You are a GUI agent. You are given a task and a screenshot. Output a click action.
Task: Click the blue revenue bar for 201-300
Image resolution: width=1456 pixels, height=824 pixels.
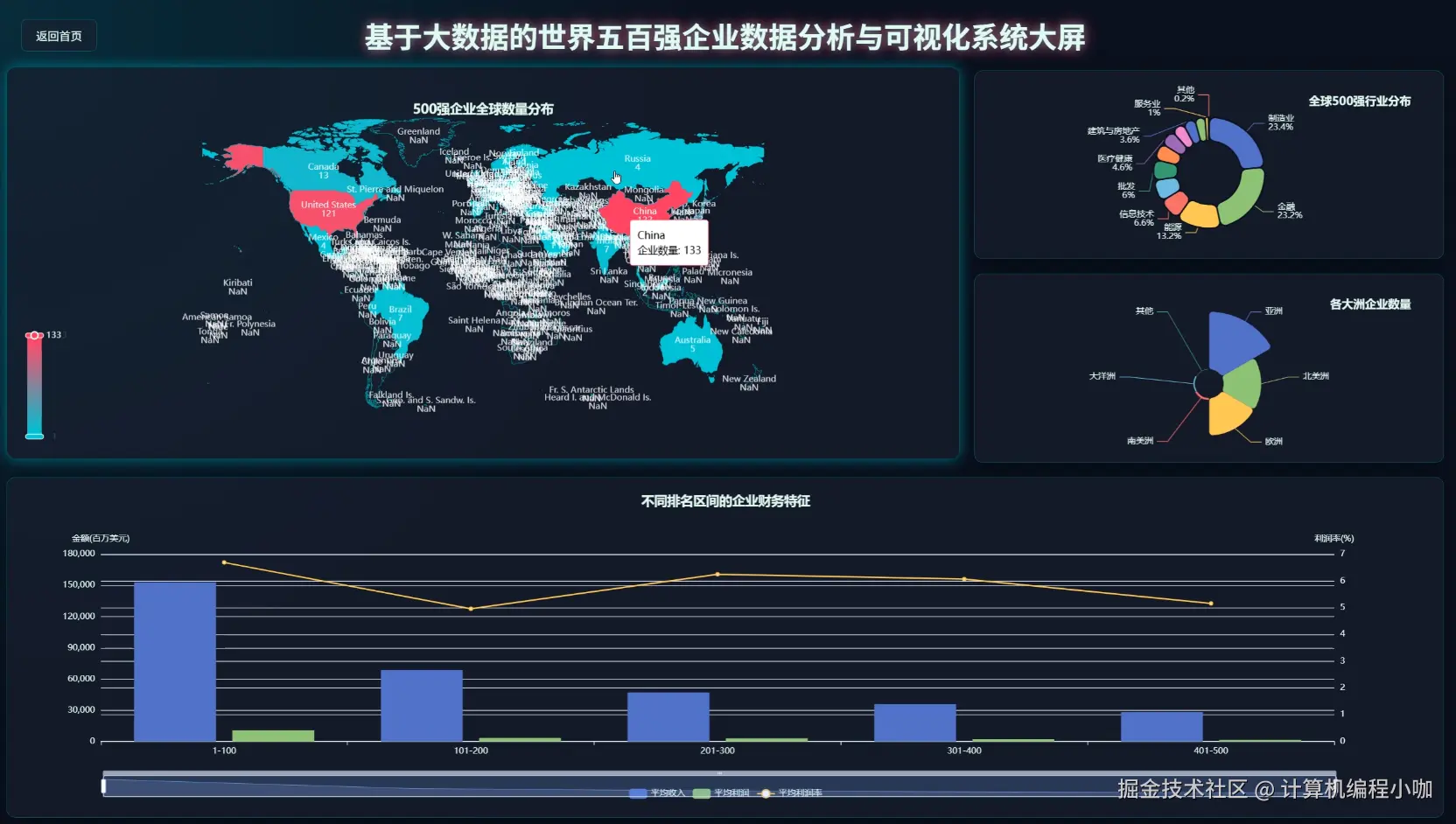(668, 717)
